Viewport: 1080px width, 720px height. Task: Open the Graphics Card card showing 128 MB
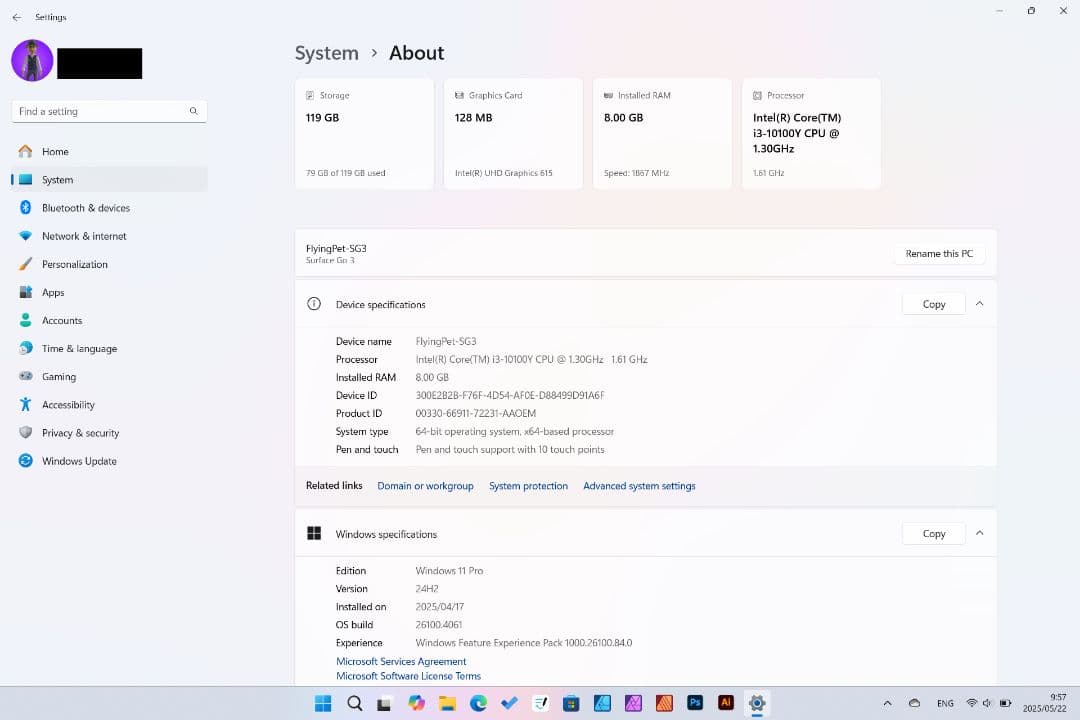(x=513, y=134)
